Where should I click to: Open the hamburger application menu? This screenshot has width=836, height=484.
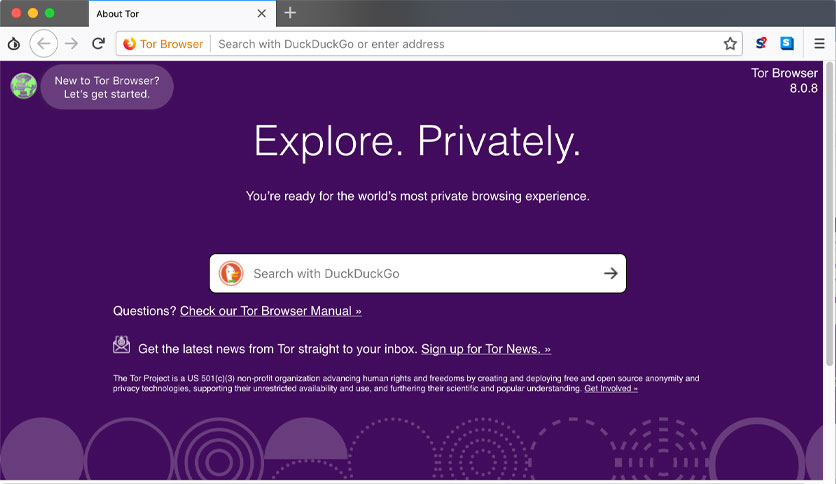coord(819,44)
